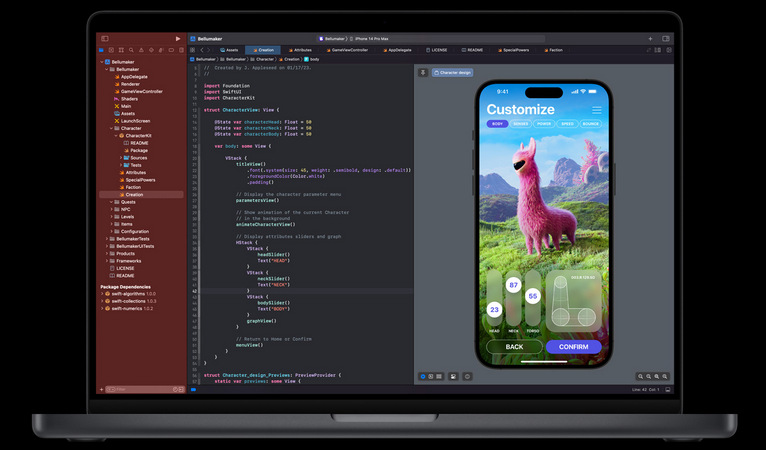Select the SPEED pill in preview

coord(567,124)
